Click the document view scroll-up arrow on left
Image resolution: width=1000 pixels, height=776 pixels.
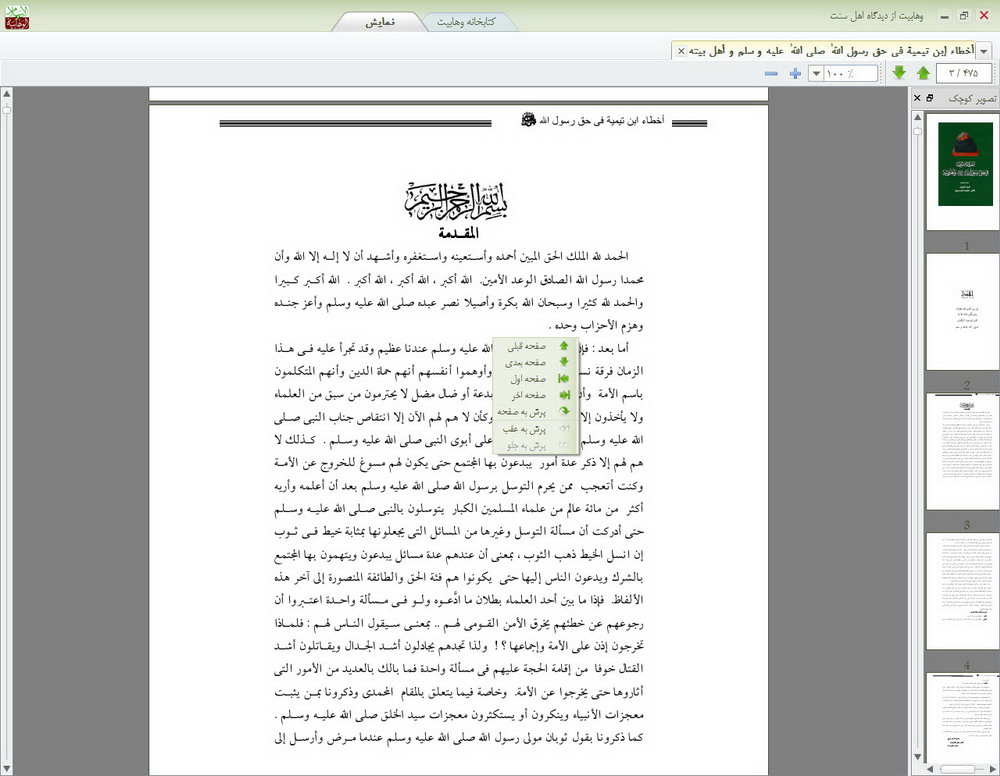point(6,93)
